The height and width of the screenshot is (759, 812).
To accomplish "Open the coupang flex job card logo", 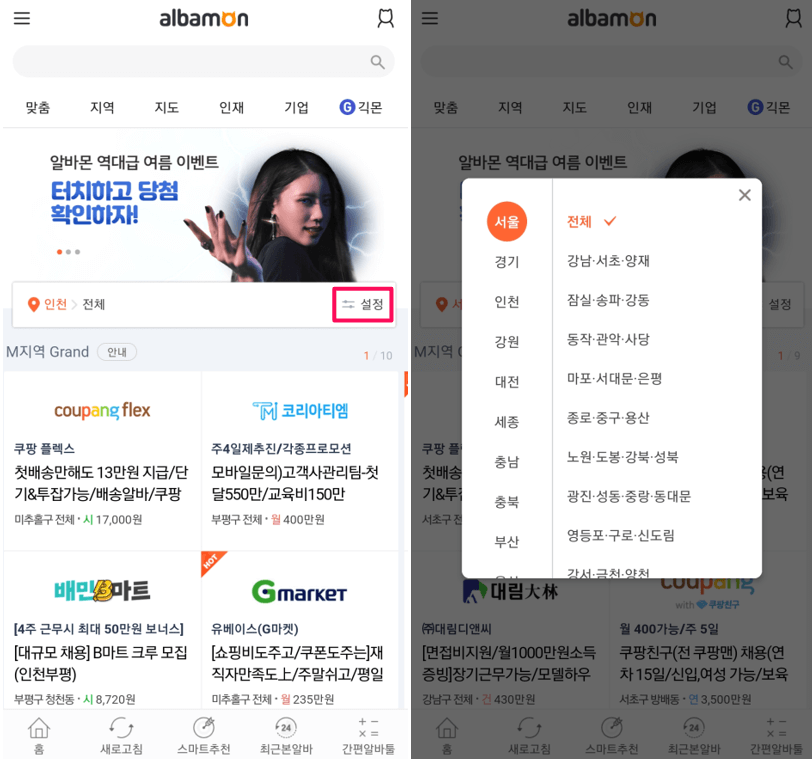I will (102, 411).
